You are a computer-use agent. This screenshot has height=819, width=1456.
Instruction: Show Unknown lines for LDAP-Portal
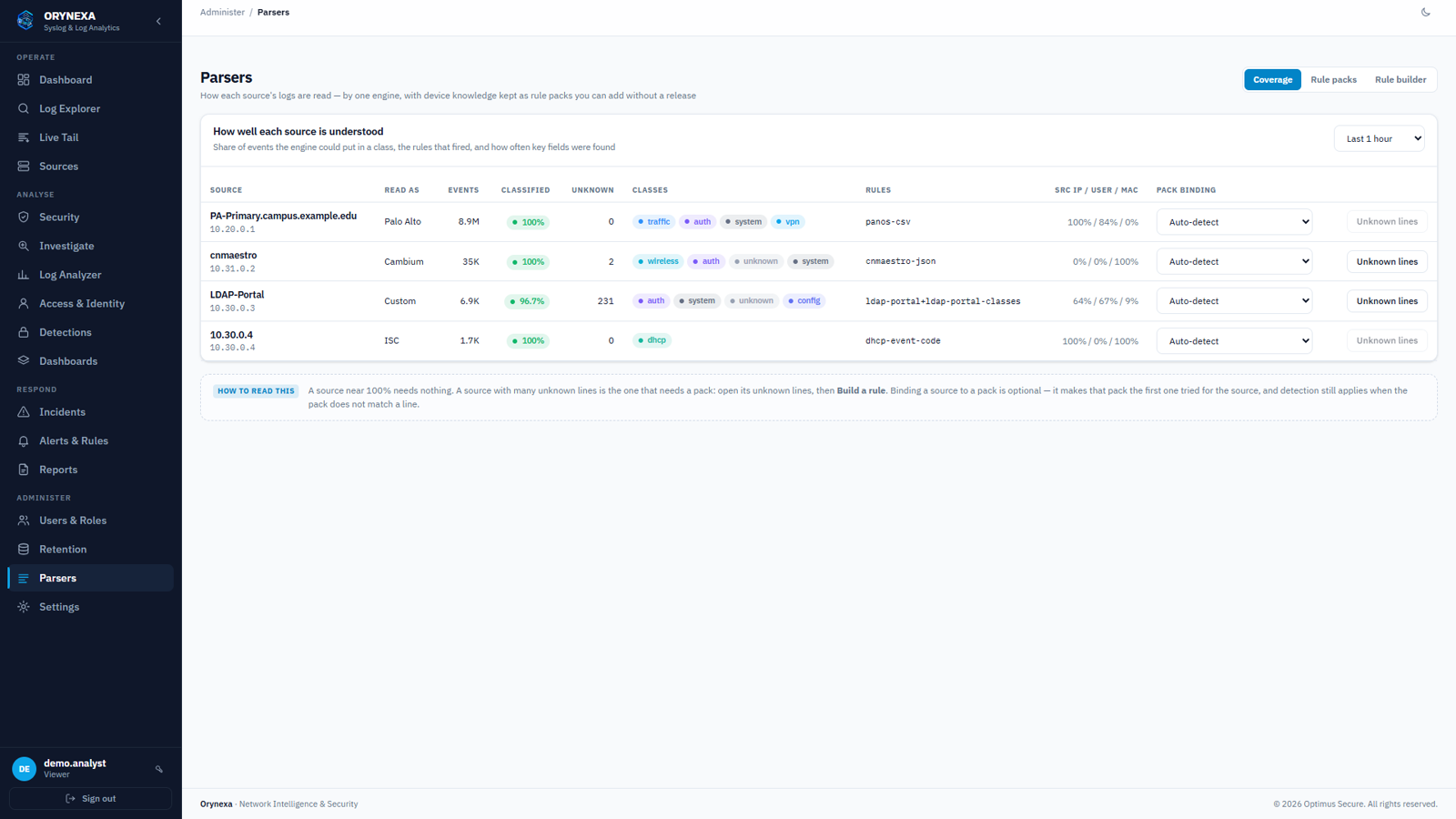(1387, 301)
